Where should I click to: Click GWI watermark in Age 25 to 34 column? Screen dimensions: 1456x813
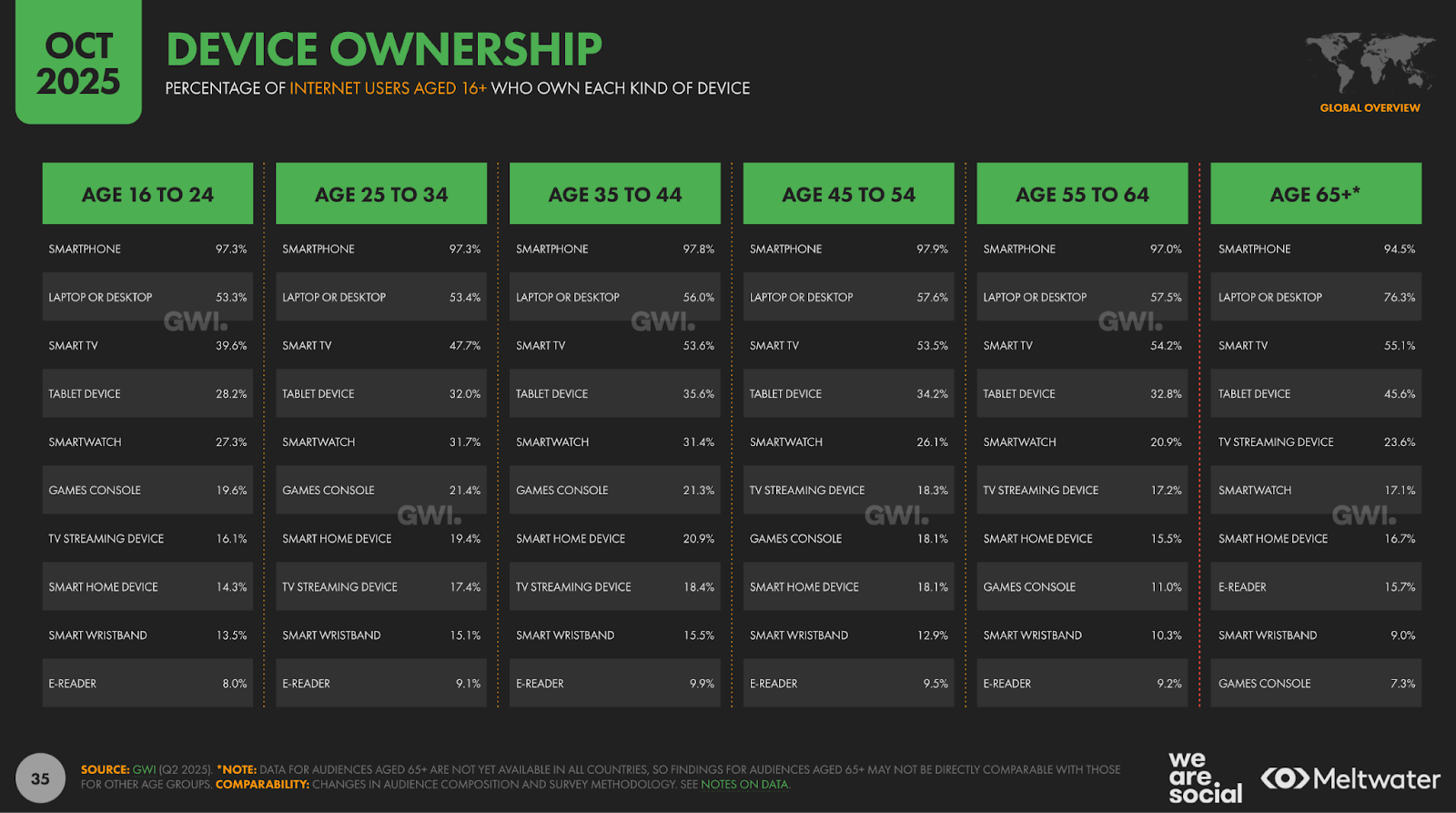(x=429, y=516)
